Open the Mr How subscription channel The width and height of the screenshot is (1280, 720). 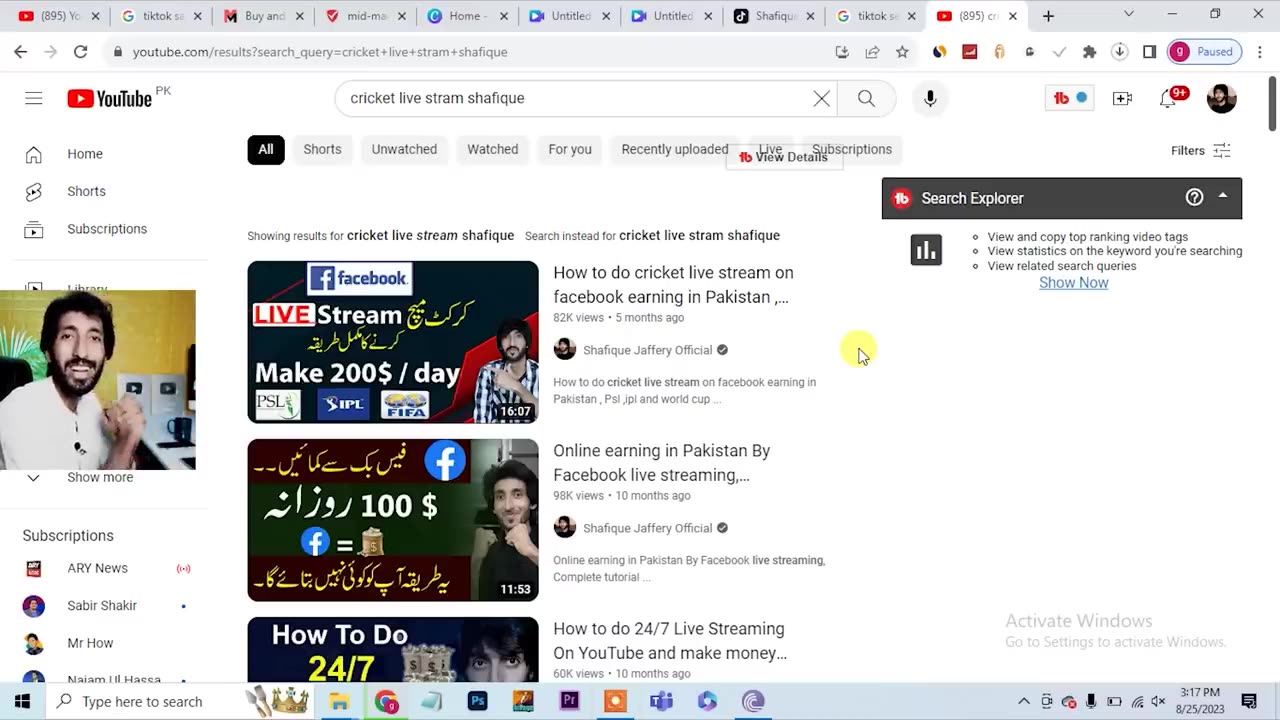pos(90,643)
